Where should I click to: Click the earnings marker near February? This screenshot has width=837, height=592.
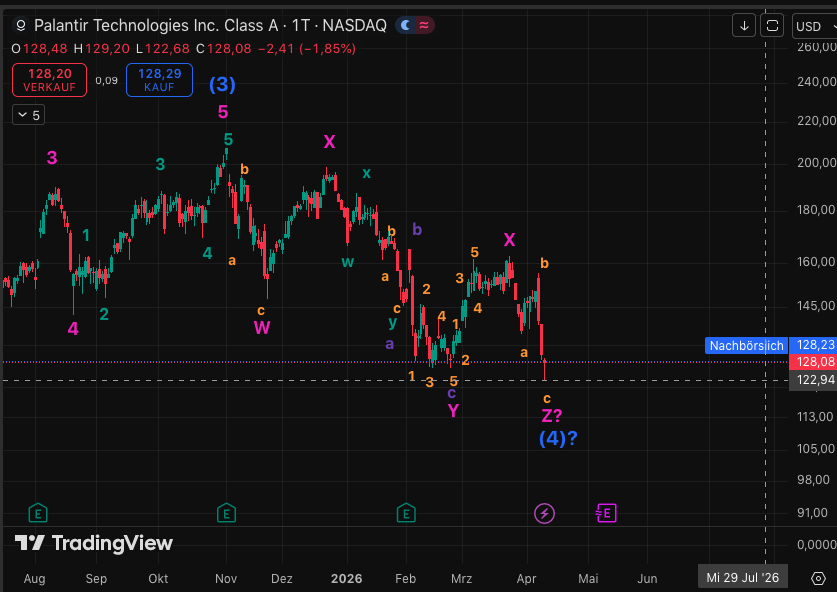406,513
